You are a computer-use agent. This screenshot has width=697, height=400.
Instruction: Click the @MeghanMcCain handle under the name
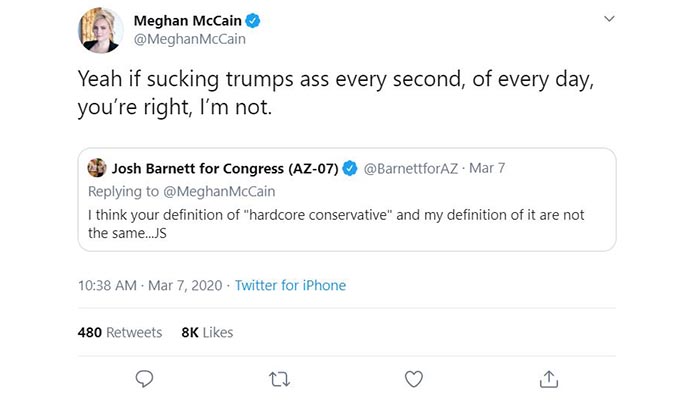coord(189,40)
